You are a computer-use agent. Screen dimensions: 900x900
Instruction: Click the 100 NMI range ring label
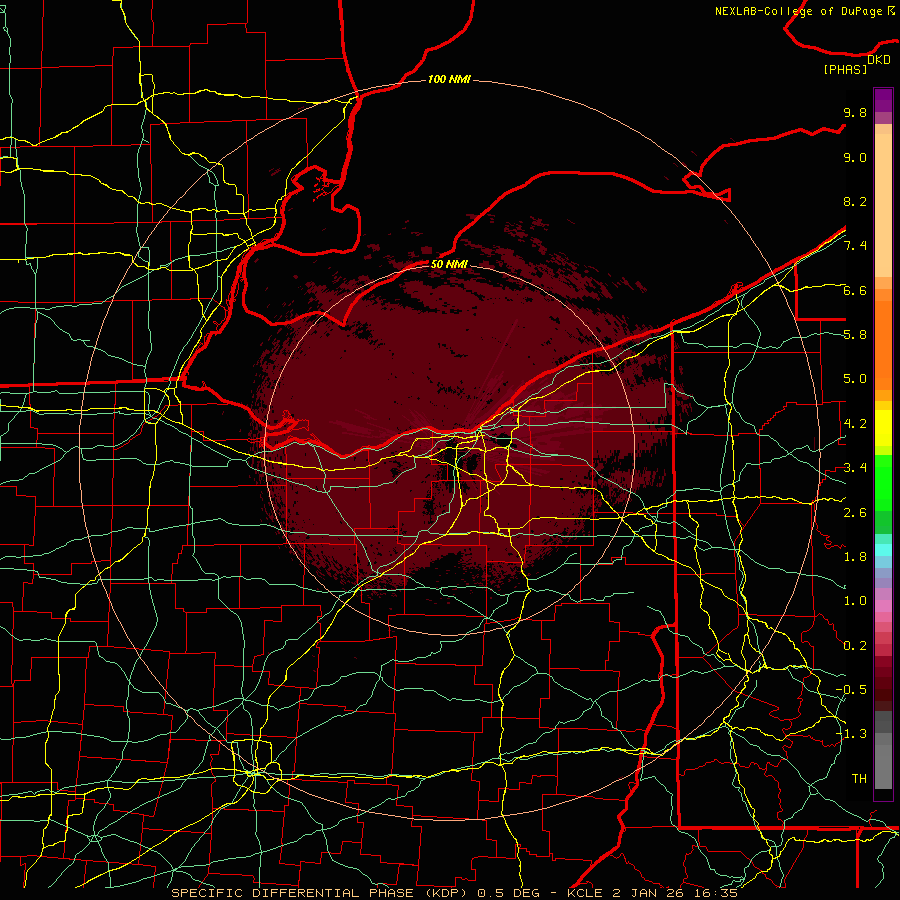pos(449,79)
